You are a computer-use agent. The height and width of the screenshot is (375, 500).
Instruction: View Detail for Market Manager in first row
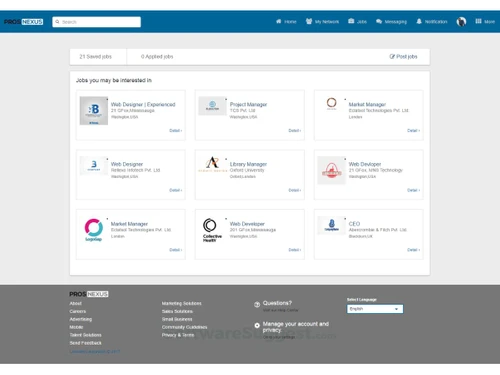413,131
